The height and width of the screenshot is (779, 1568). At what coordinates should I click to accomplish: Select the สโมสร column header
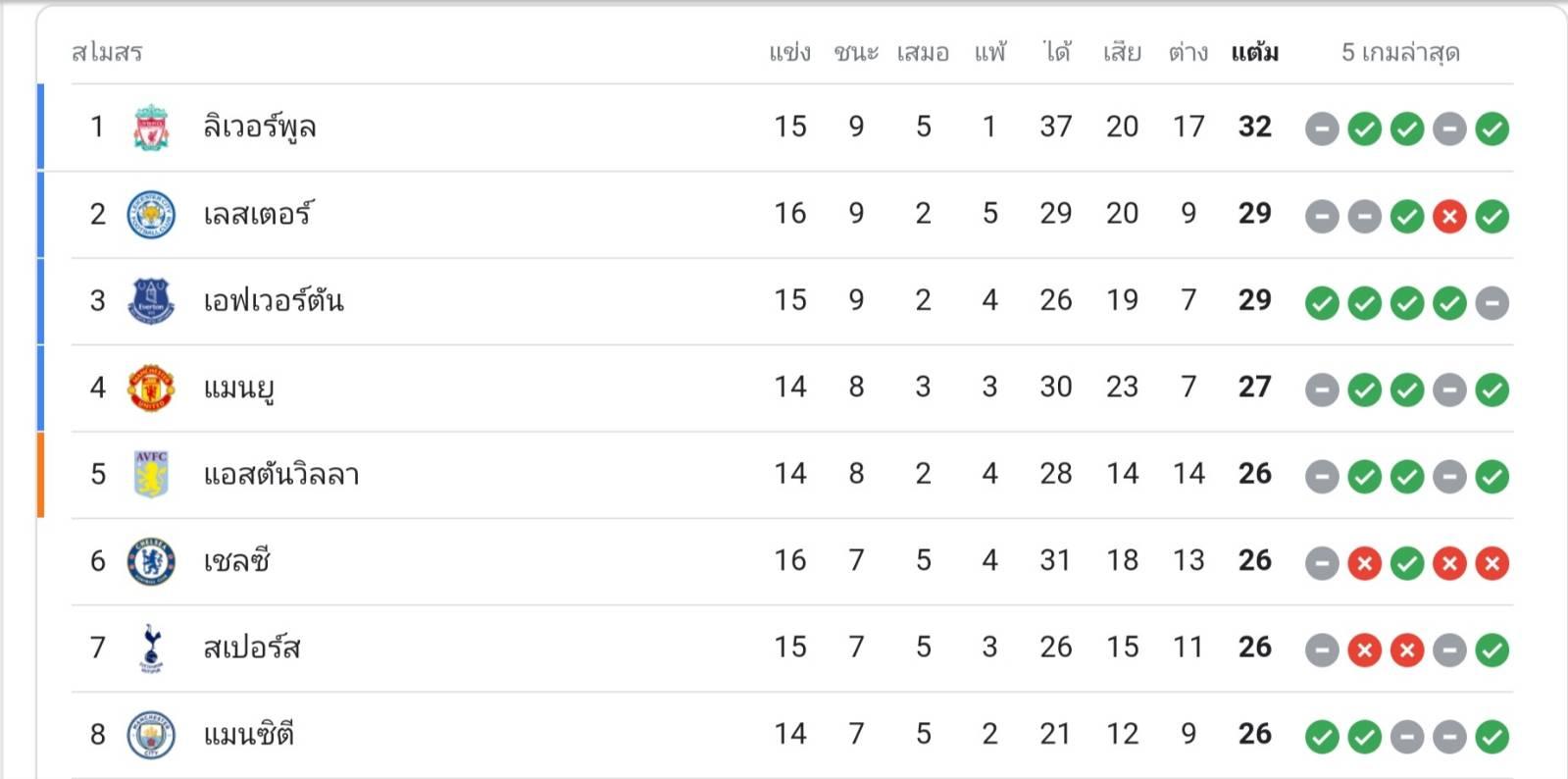(107, 52)
